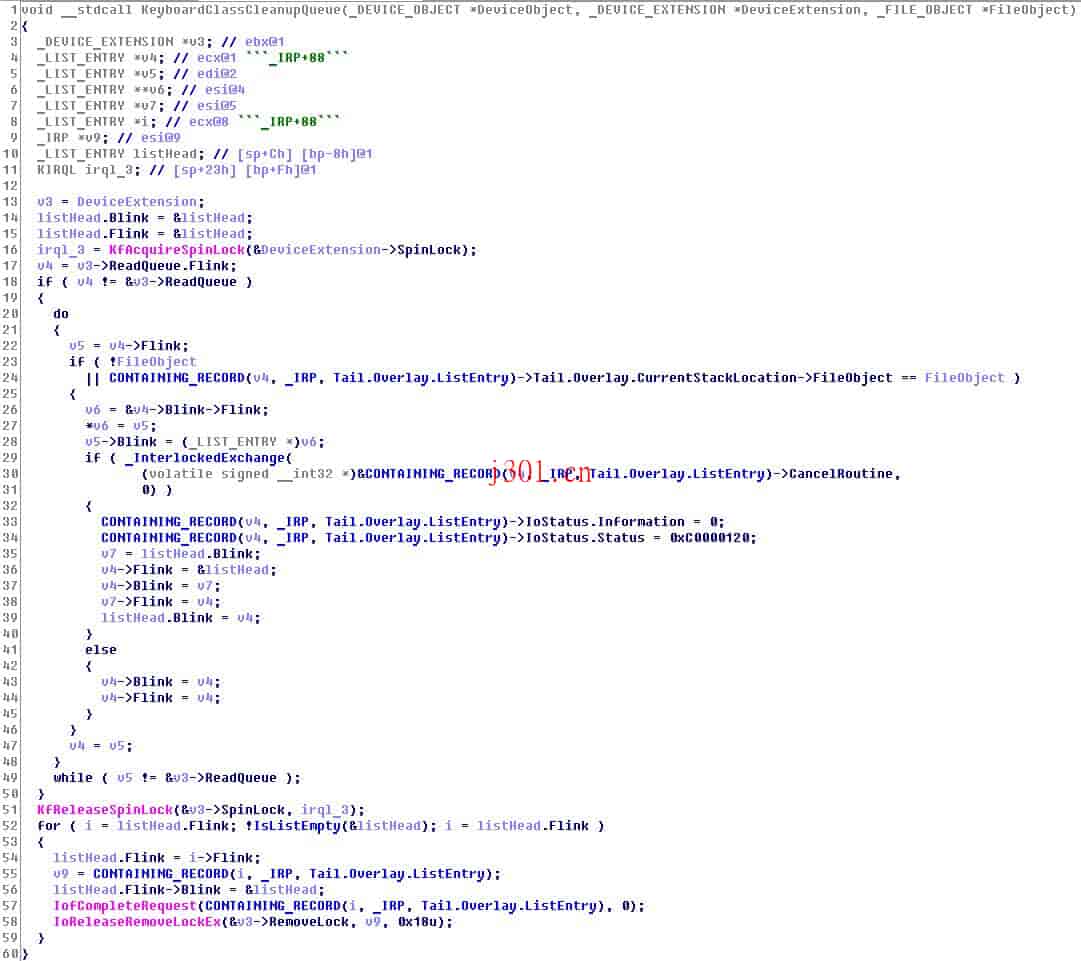Click line number 47
This screenshot has height=961, width=1081.
click(x=10, y=745)
